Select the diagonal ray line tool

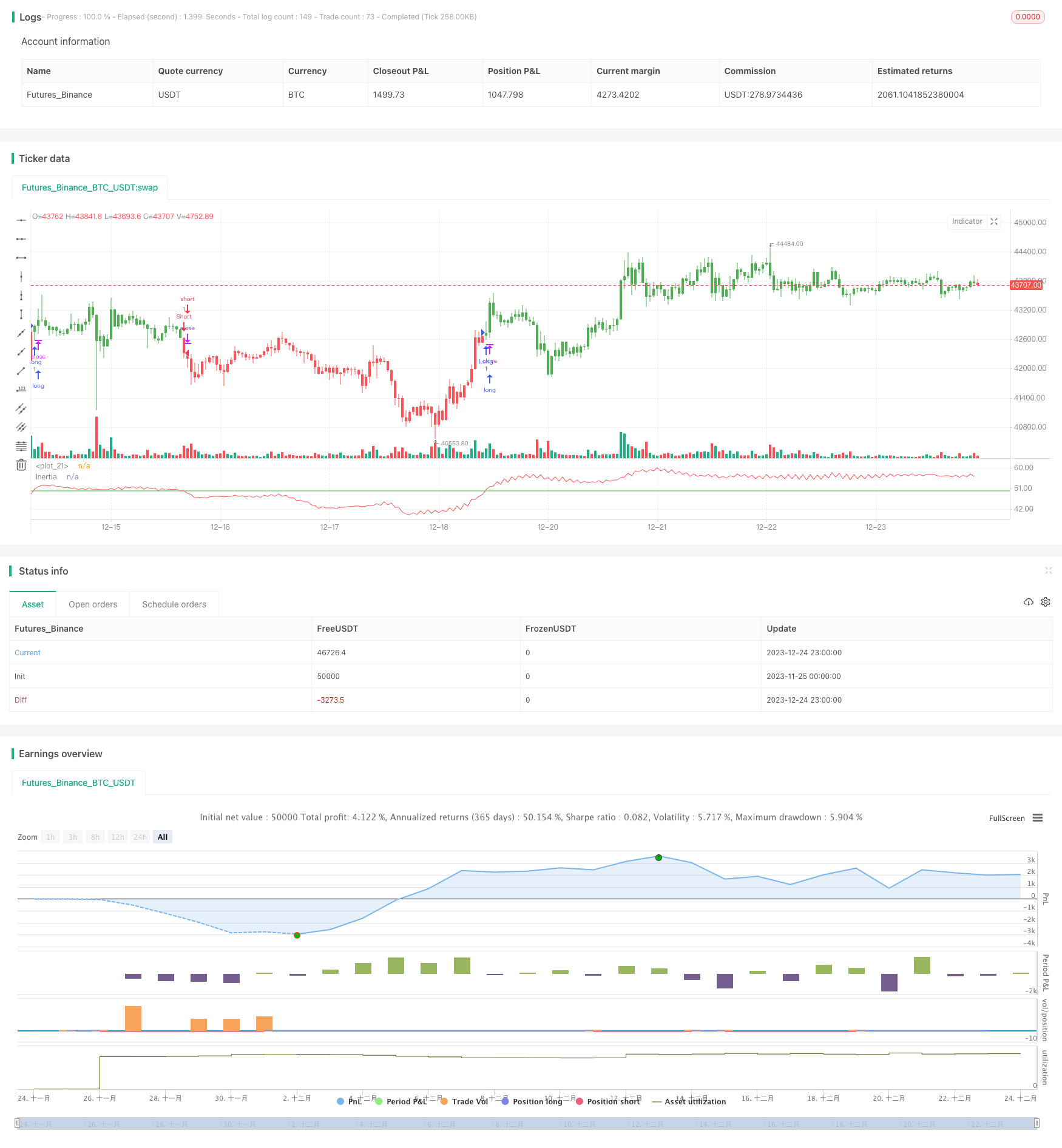21,352
